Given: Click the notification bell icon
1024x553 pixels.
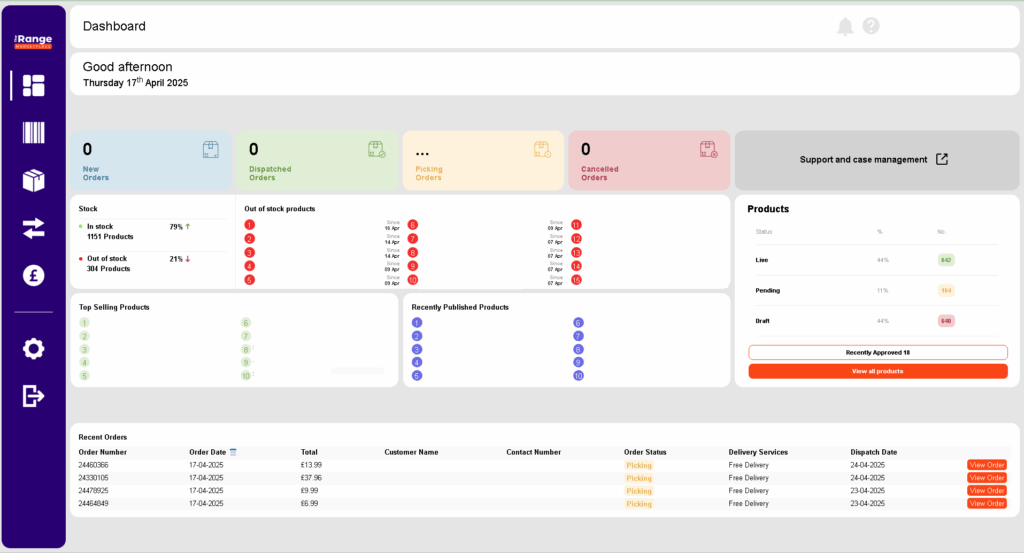Looking at the screenshot, I should coord(845,26).
